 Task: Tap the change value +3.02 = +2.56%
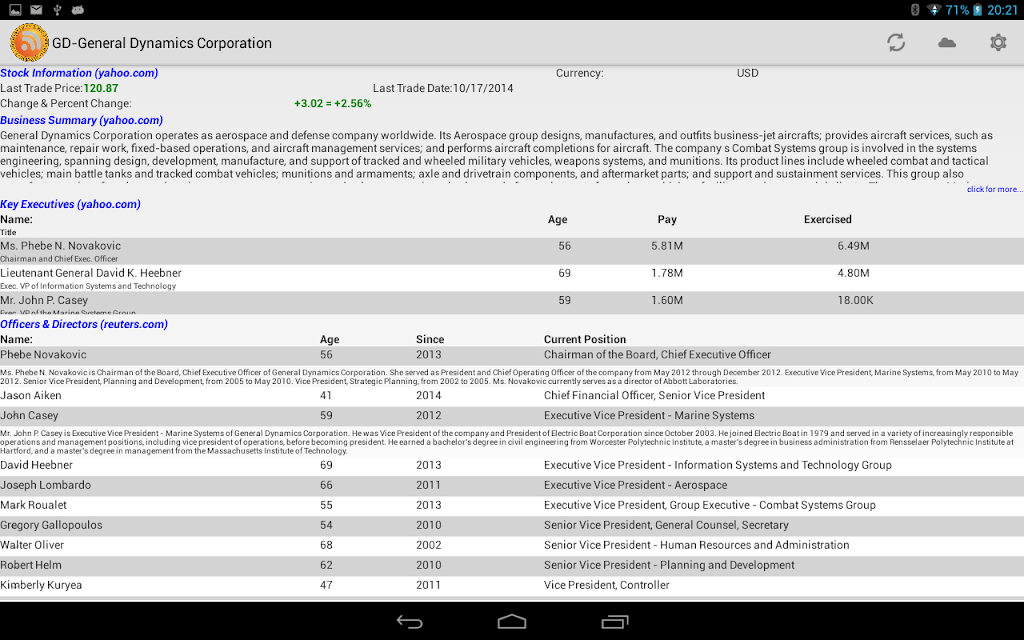[x=332, y=103]
